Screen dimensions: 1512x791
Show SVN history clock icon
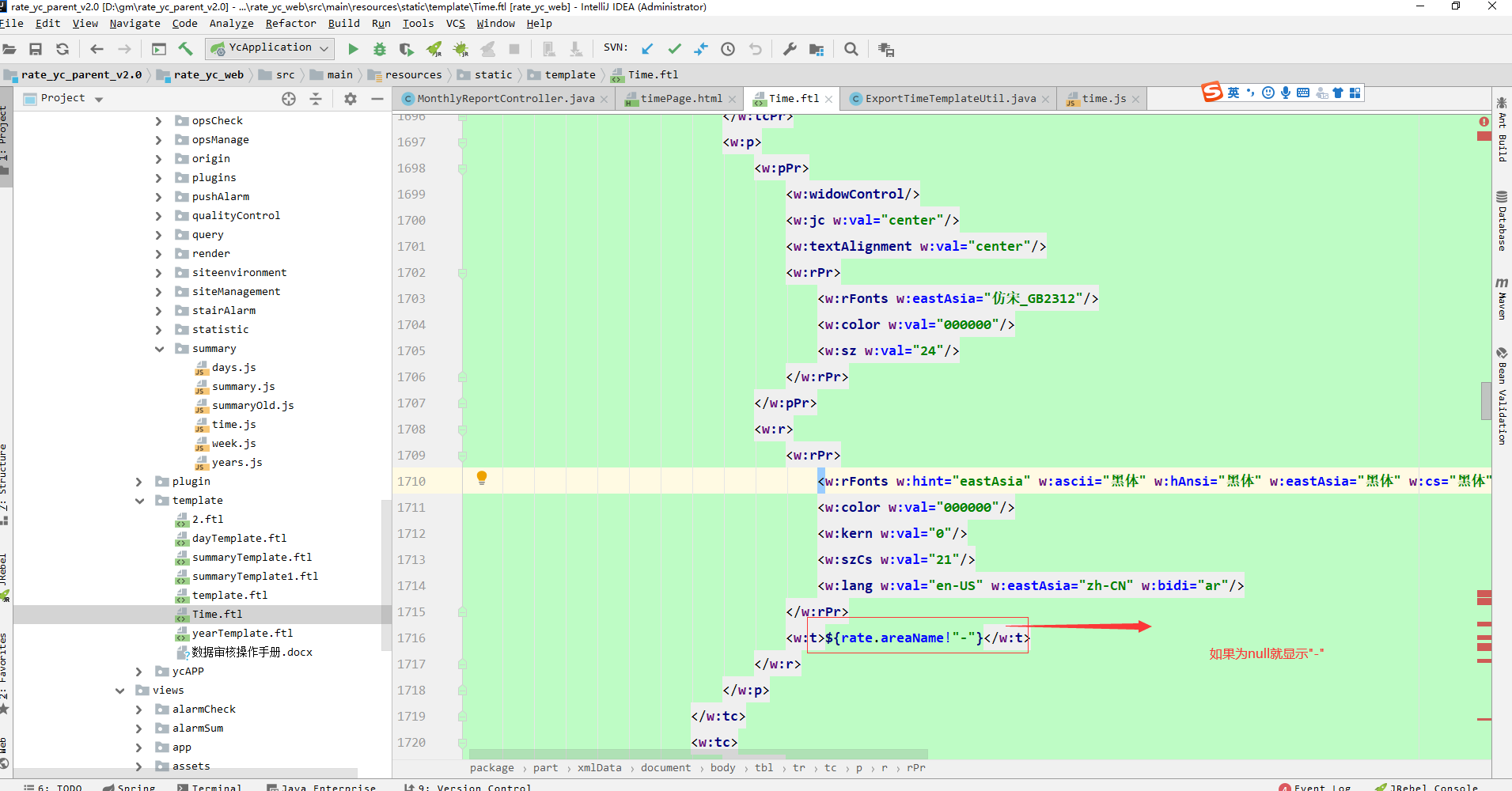click(728, 49)
